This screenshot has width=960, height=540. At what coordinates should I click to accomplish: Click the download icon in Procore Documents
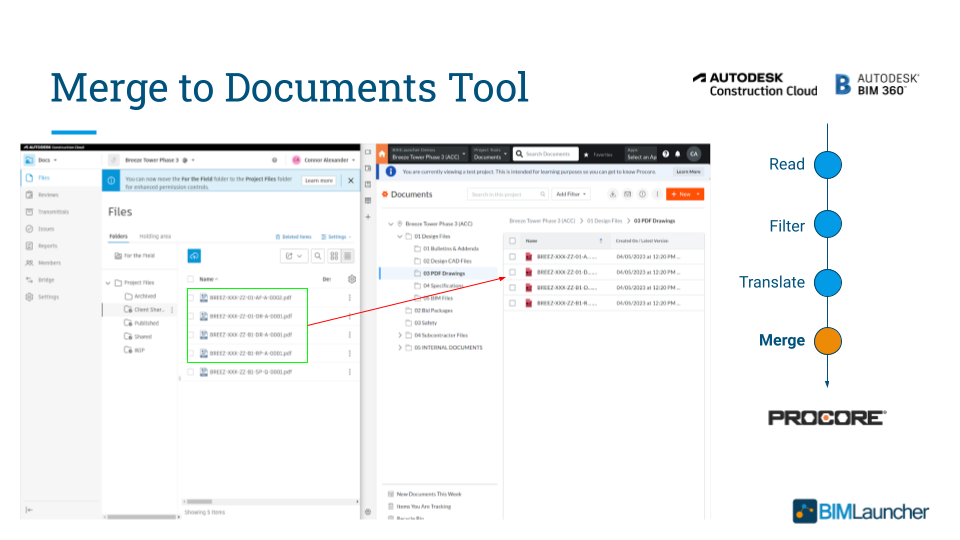click(612, 194)
